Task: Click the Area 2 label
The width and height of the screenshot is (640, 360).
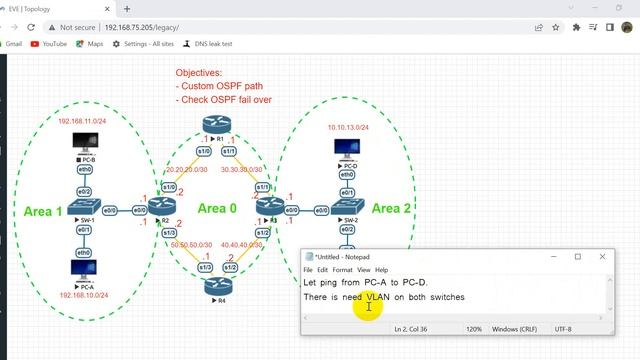Action: click(391, 208)
